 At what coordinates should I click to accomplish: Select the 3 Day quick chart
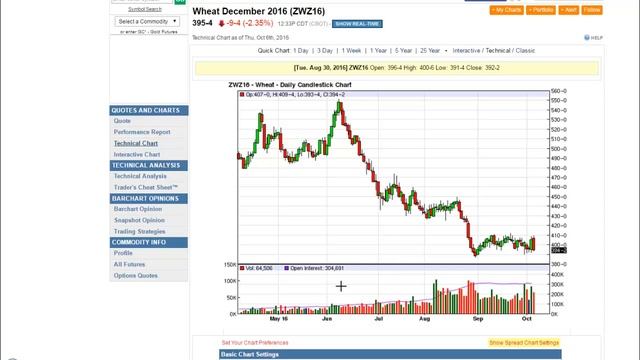click(x=325, y=51)
